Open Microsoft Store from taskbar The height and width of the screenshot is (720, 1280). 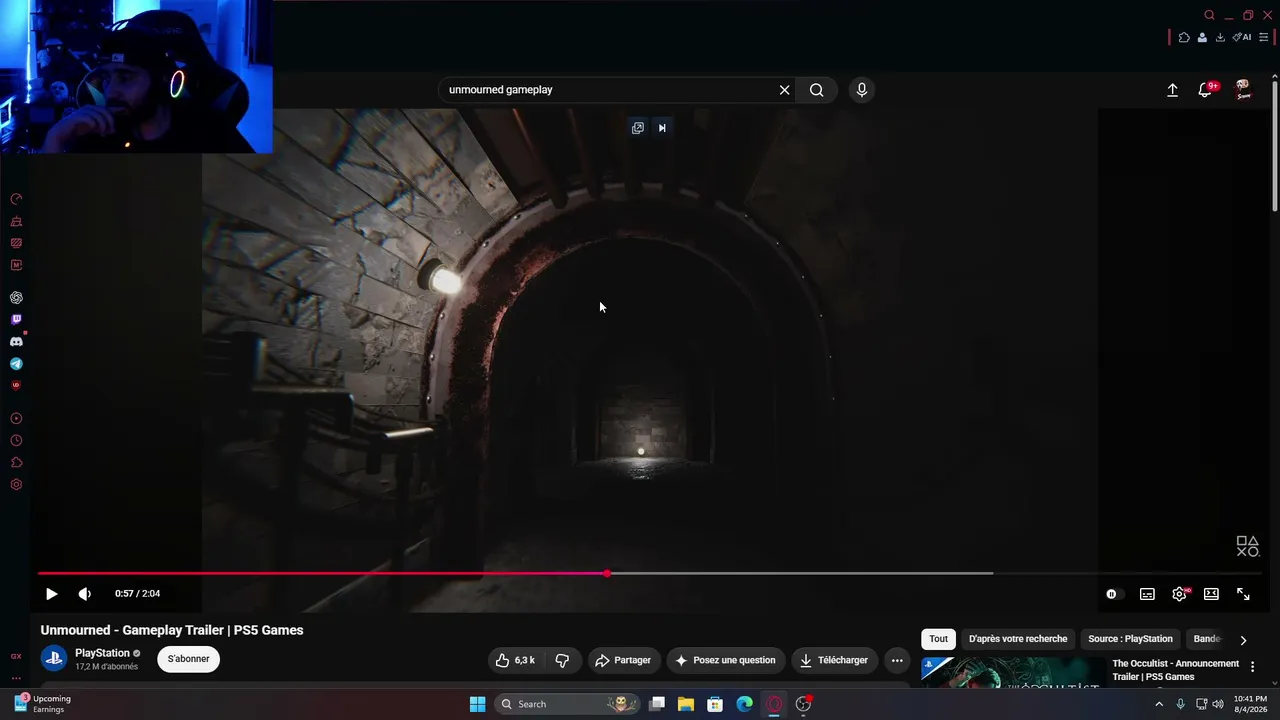[x=715, y=704]
